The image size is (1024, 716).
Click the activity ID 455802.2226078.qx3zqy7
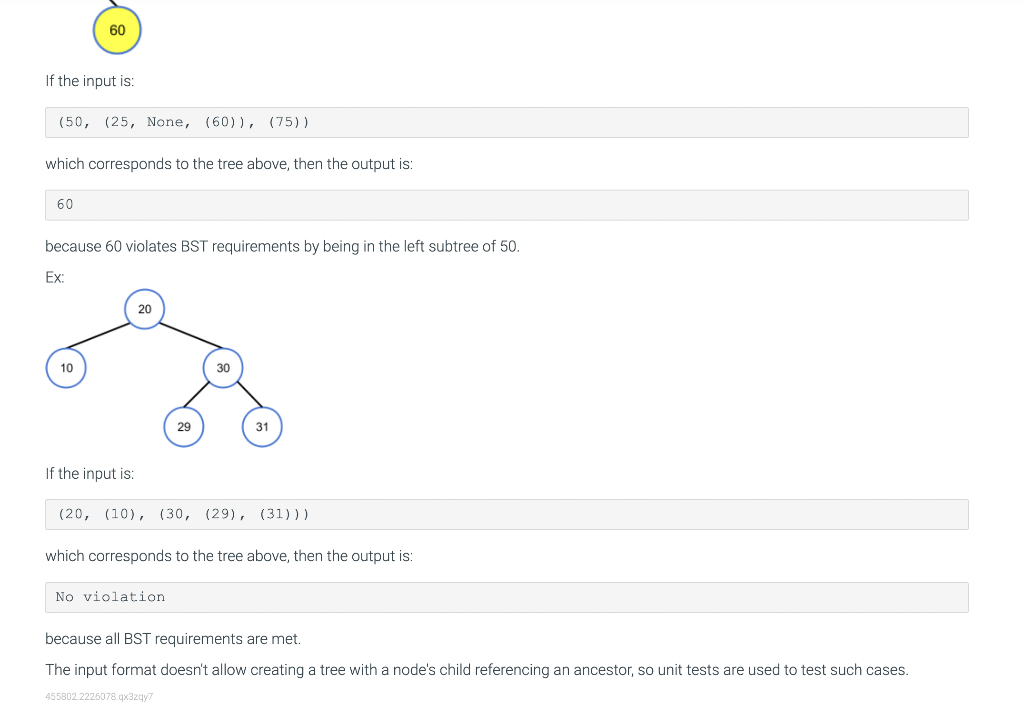tap(99, 696)
